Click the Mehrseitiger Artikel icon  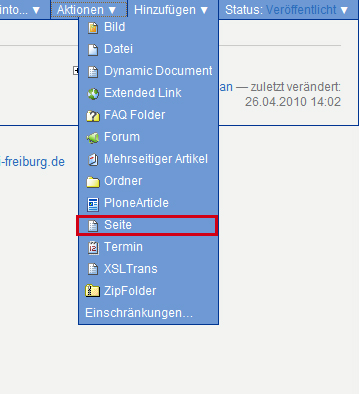(93, 160)
